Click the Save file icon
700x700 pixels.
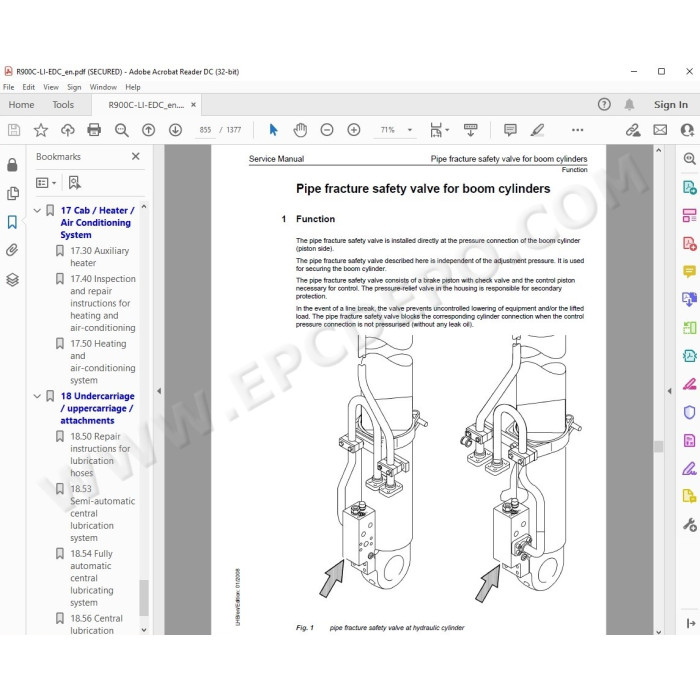(14, 130)
